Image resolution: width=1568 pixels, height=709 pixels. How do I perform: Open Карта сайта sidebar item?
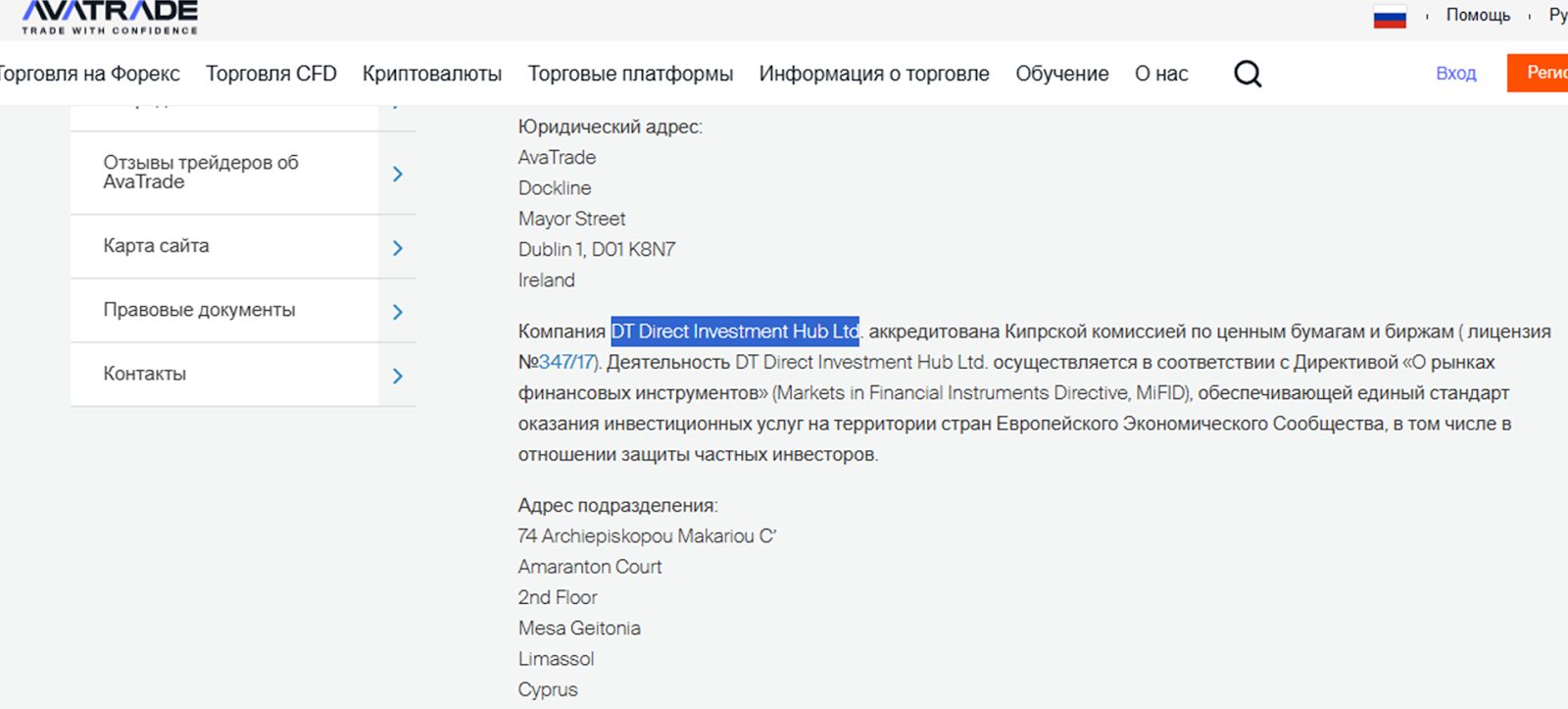pyautogui.click(x=224, y=246)
